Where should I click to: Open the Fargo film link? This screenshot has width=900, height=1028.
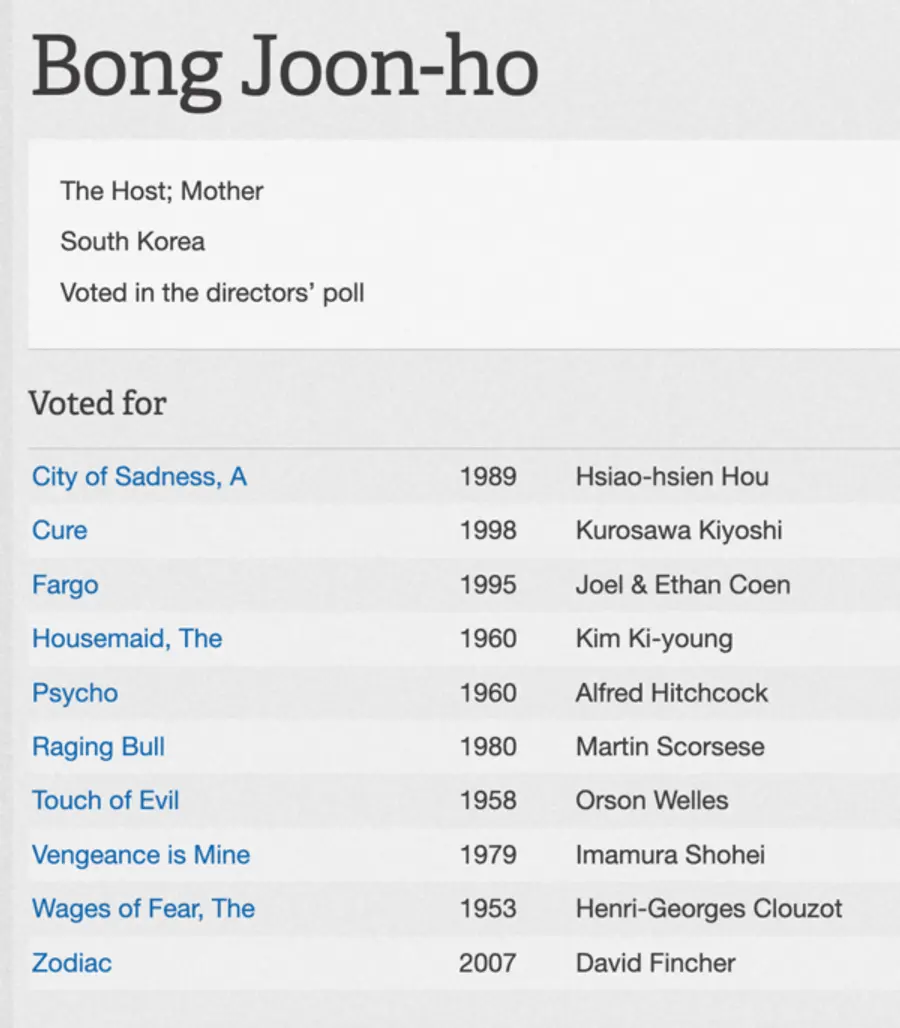click(x=65, y=584)
